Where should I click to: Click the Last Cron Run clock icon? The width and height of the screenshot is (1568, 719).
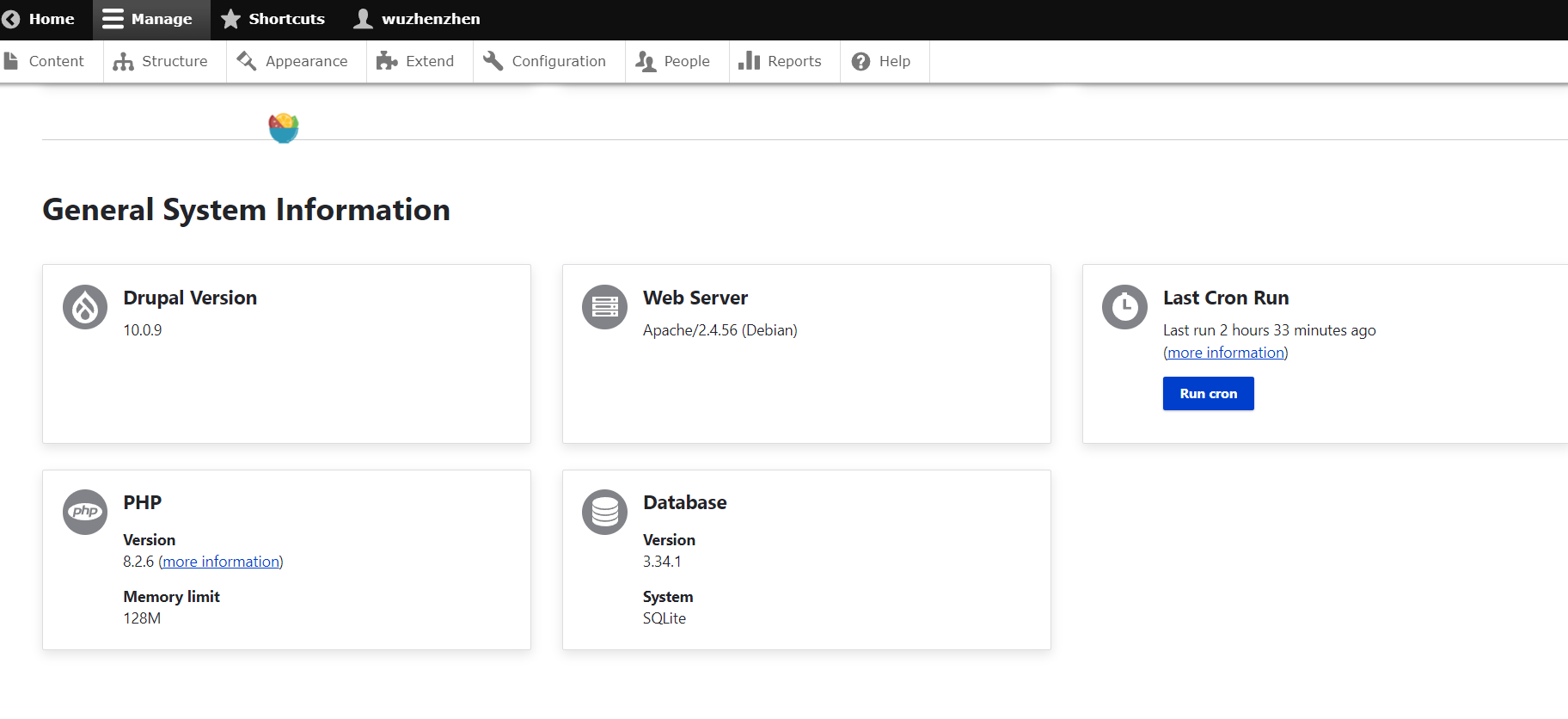pyautogui.click(x=1124, y=307)
